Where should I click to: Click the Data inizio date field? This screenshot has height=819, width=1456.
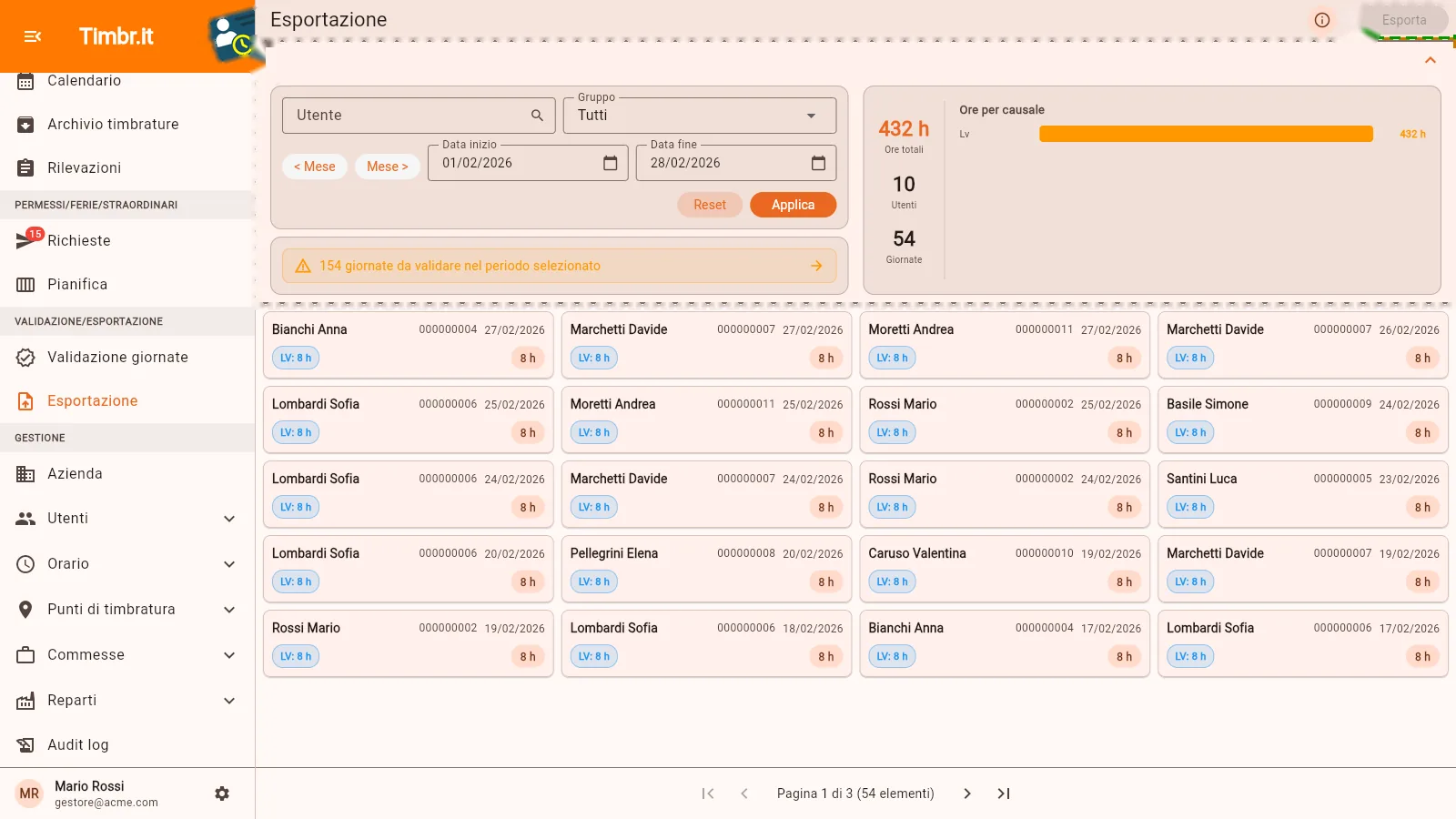coord(528,163)
